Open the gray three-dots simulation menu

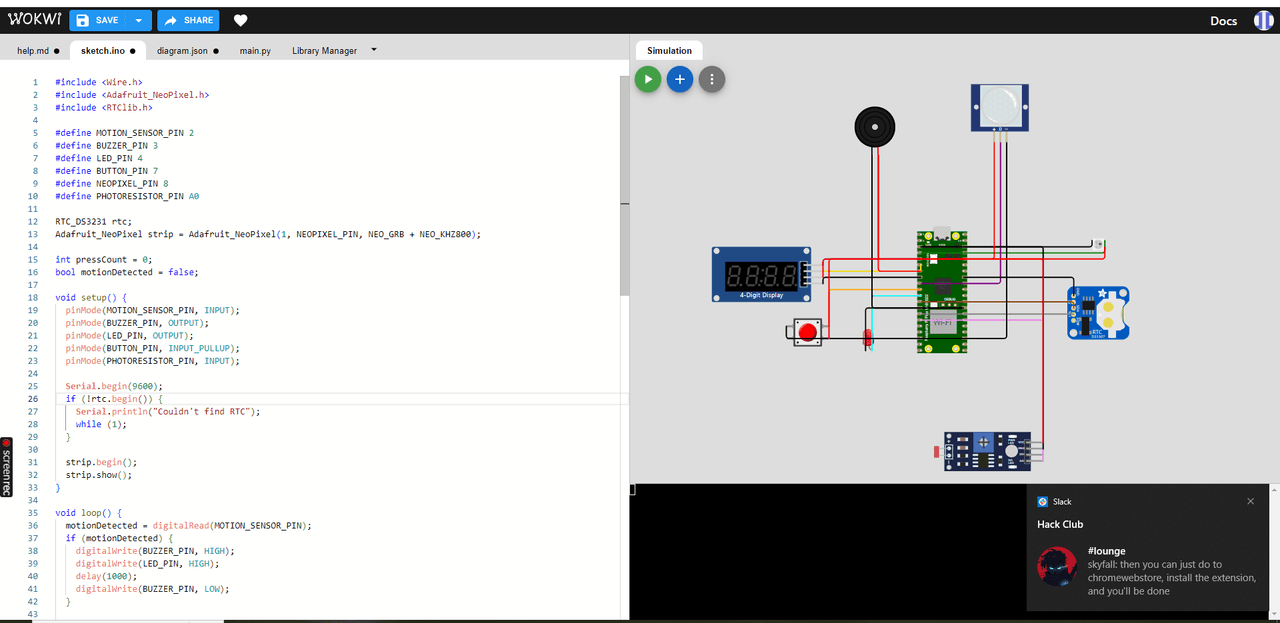pos(711,79)
